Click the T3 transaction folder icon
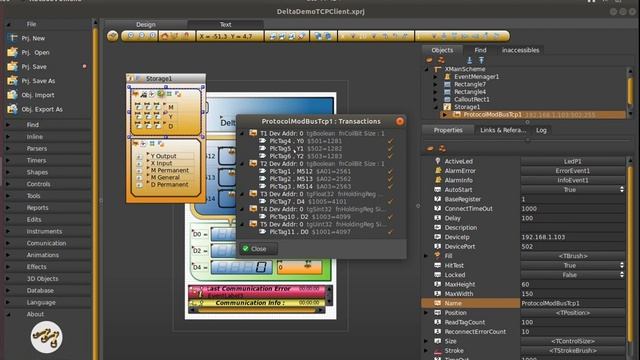The image size is (640, 360). 253,194
